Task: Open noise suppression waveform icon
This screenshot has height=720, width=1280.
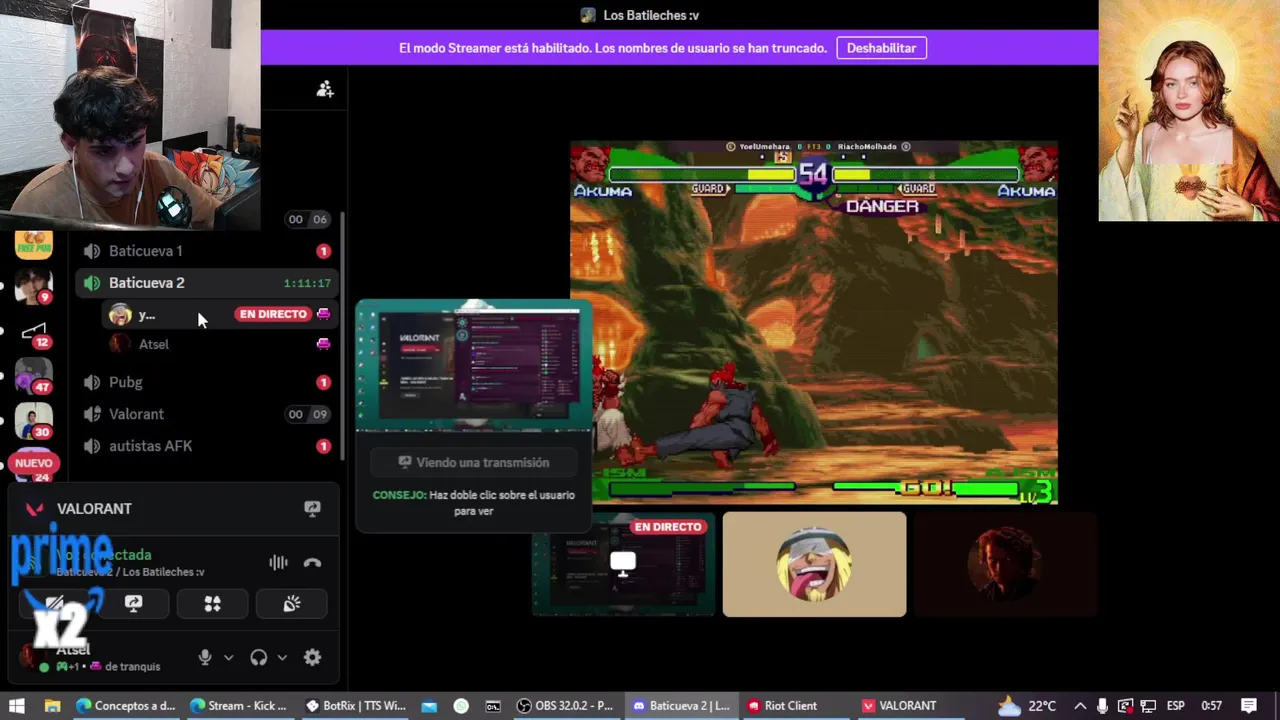Action: (278, 563)
